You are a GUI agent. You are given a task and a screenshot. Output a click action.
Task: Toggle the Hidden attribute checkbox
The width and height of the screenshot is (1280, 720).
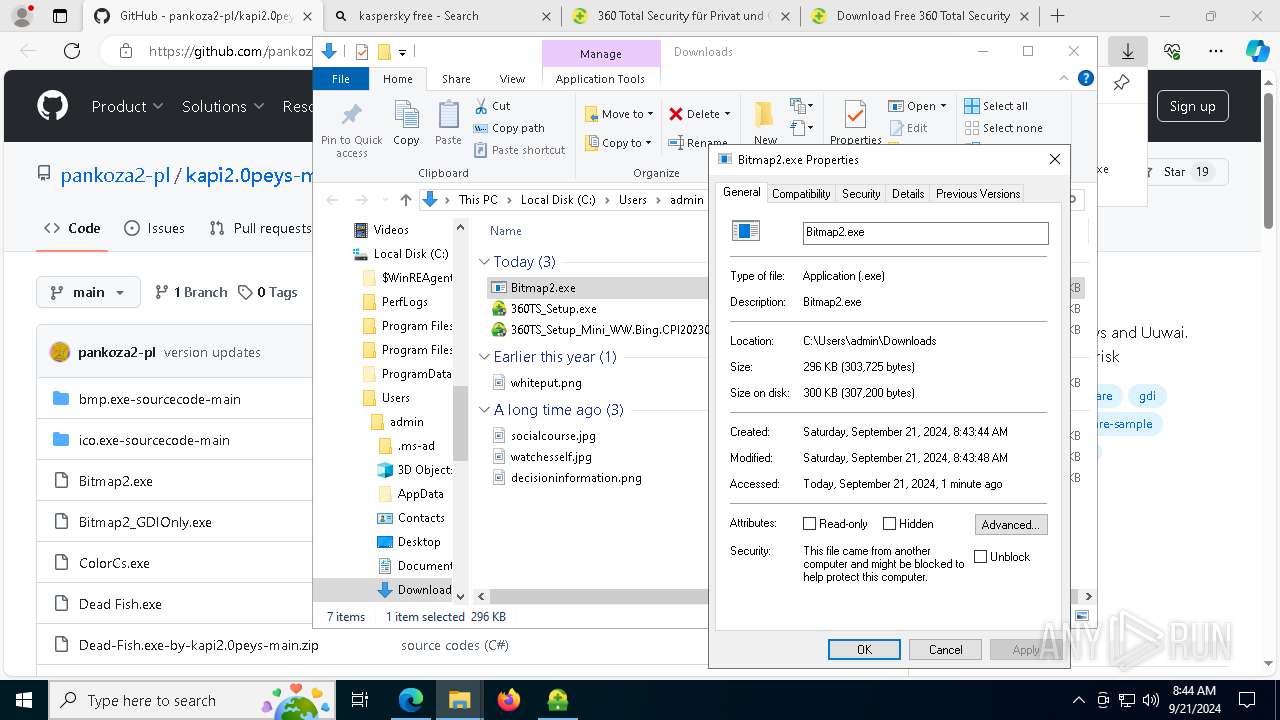click(x=890, y=524)
